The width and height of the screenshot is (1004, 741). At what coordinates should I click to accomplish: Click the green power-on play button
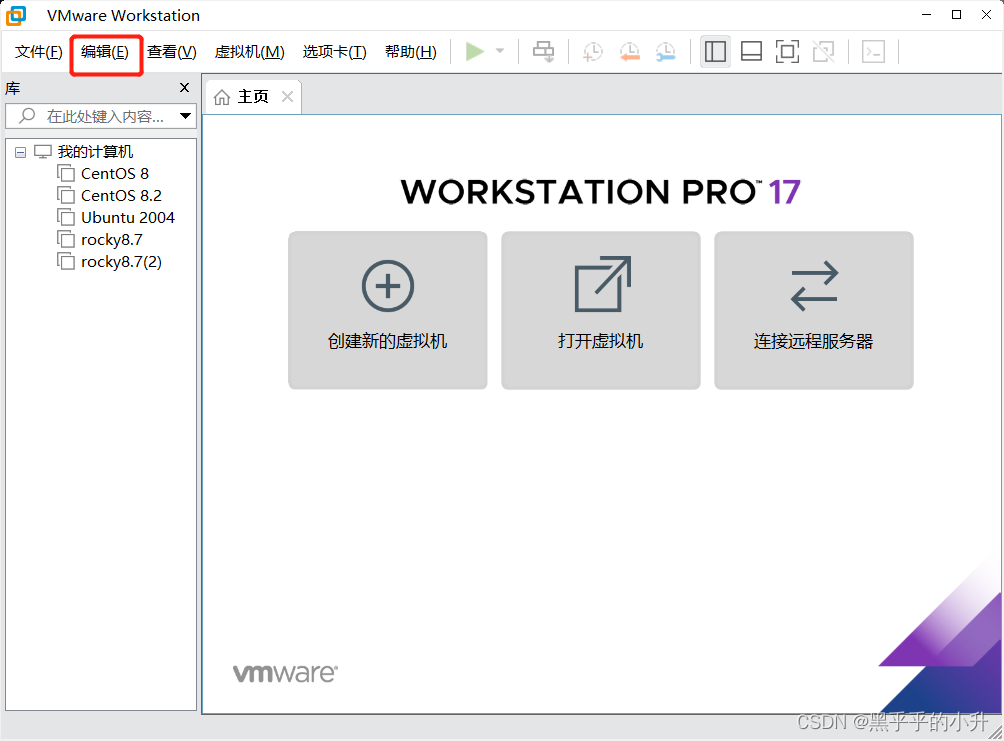coord(474,51)
